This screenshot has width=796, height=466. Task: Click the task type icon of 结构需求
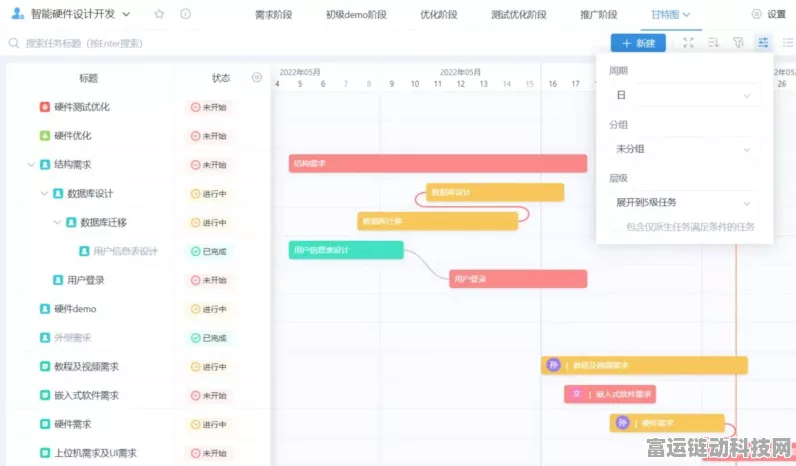point(45,164)
